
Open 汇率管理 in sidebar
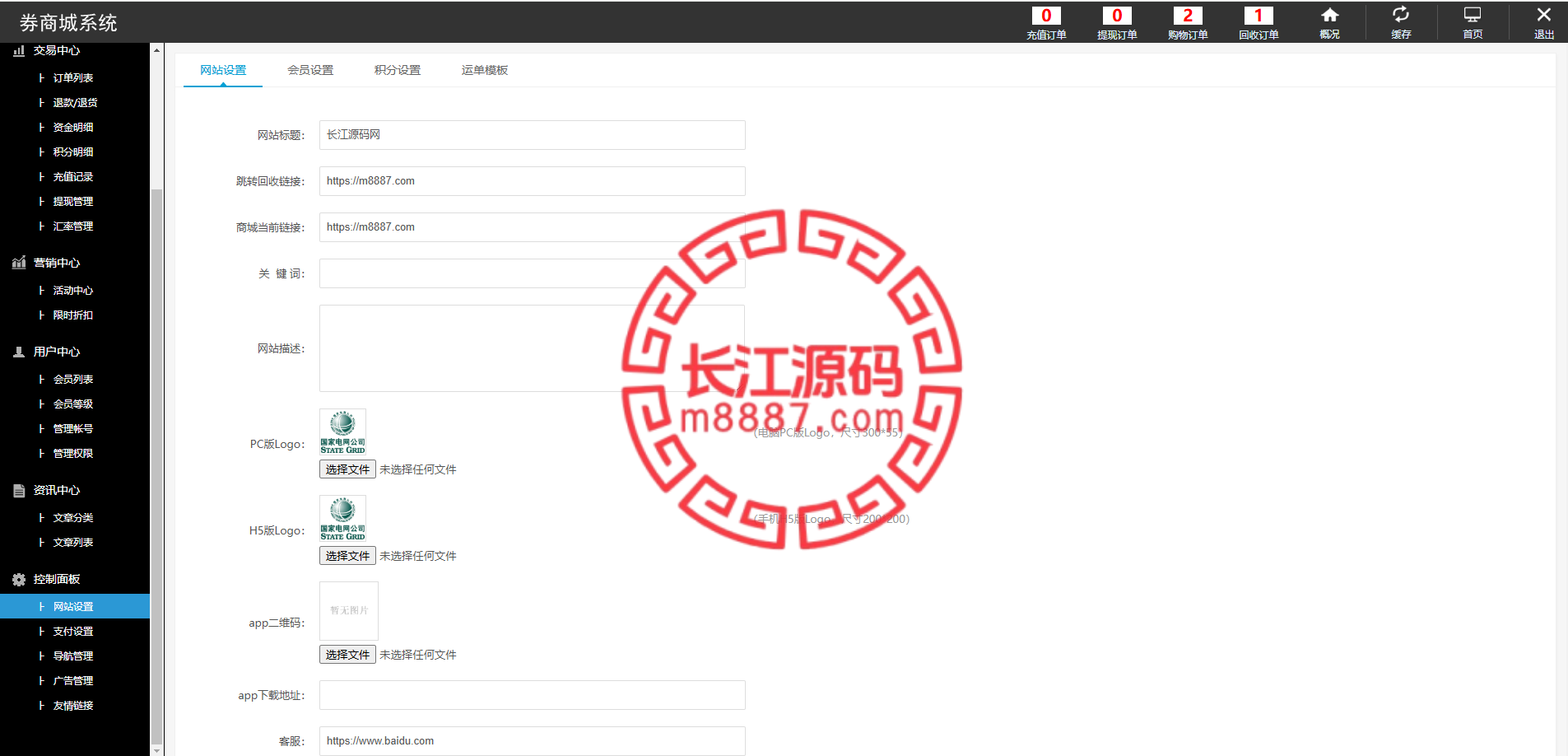(x=74, y=226)
